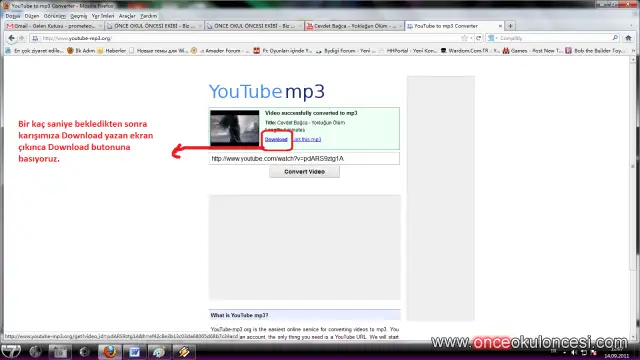Open a new tab with the plus button

[510, 26]
